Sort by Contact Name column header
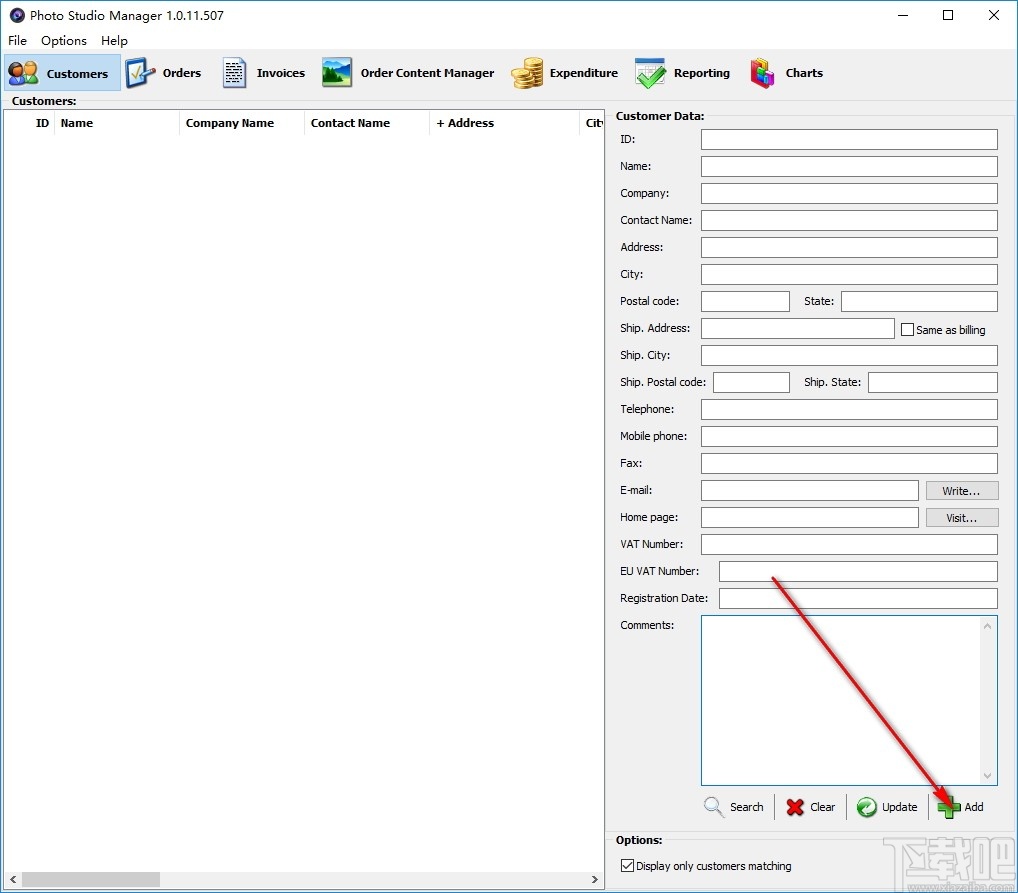This screenshot has height=893, width=1018. click(x=367, y=123)
